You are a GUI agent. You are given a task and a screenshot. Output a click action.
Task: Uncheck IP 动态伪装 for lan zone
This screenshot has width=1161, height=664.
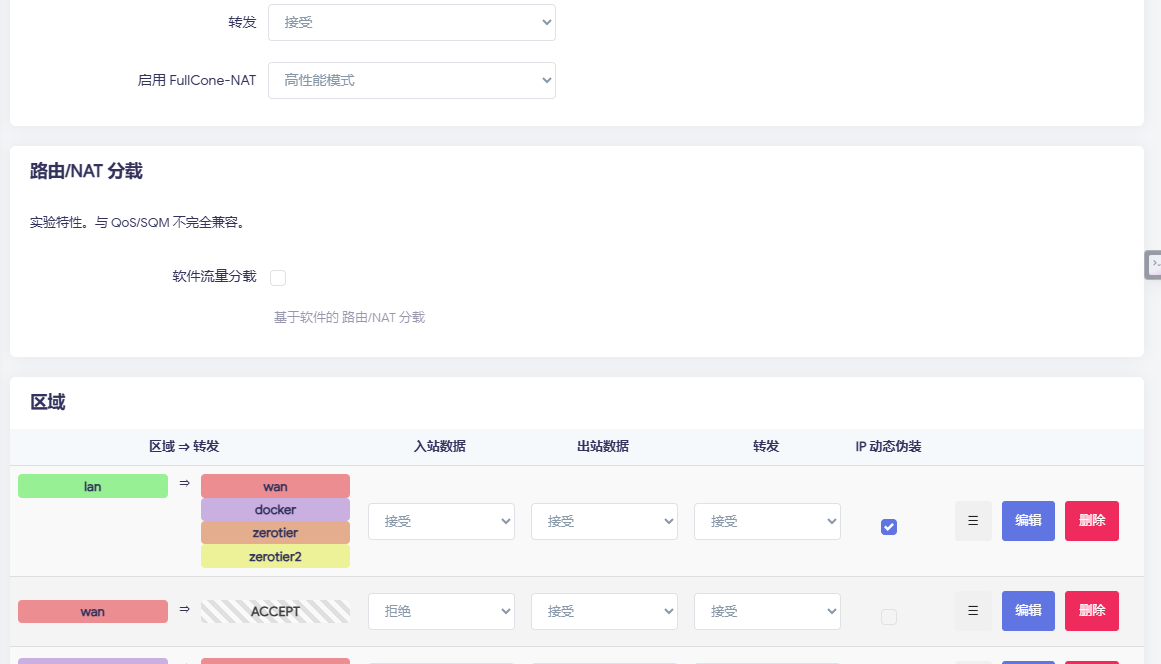[x=888, y=527]
